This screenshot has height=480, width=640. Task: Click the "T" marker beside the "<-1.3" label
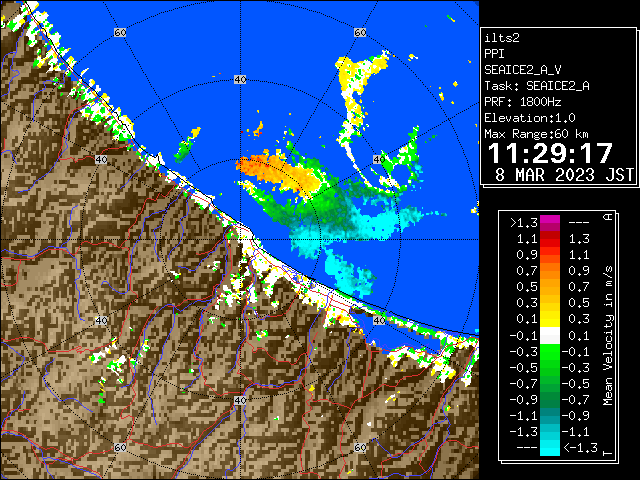point(608,453)
